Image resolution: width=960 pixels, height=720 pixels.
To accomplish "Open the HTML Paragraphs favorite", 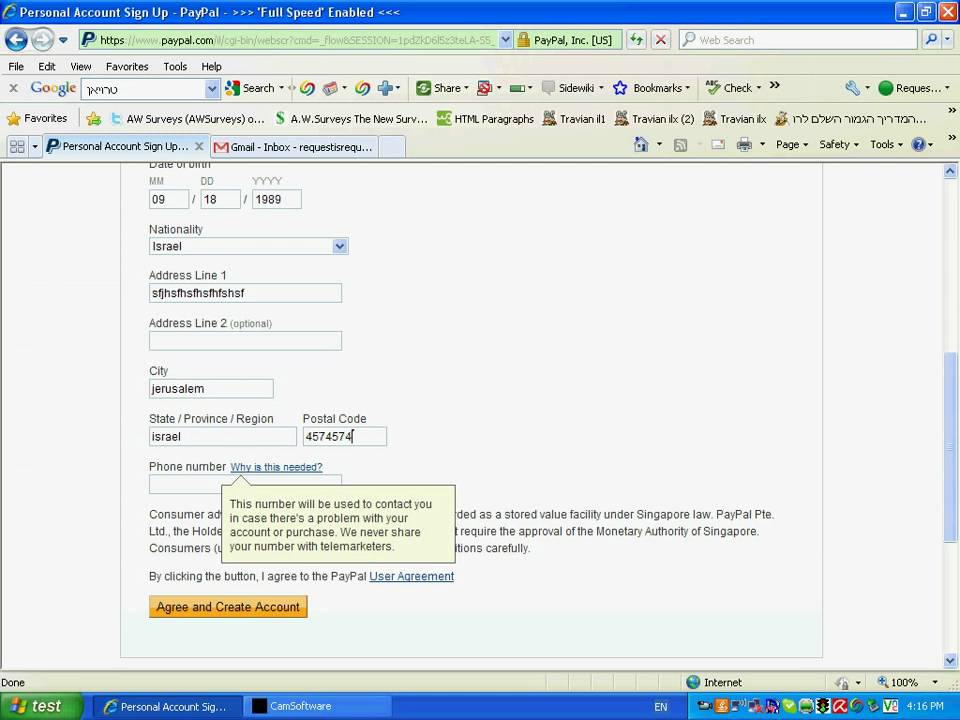I will point(486,119).
